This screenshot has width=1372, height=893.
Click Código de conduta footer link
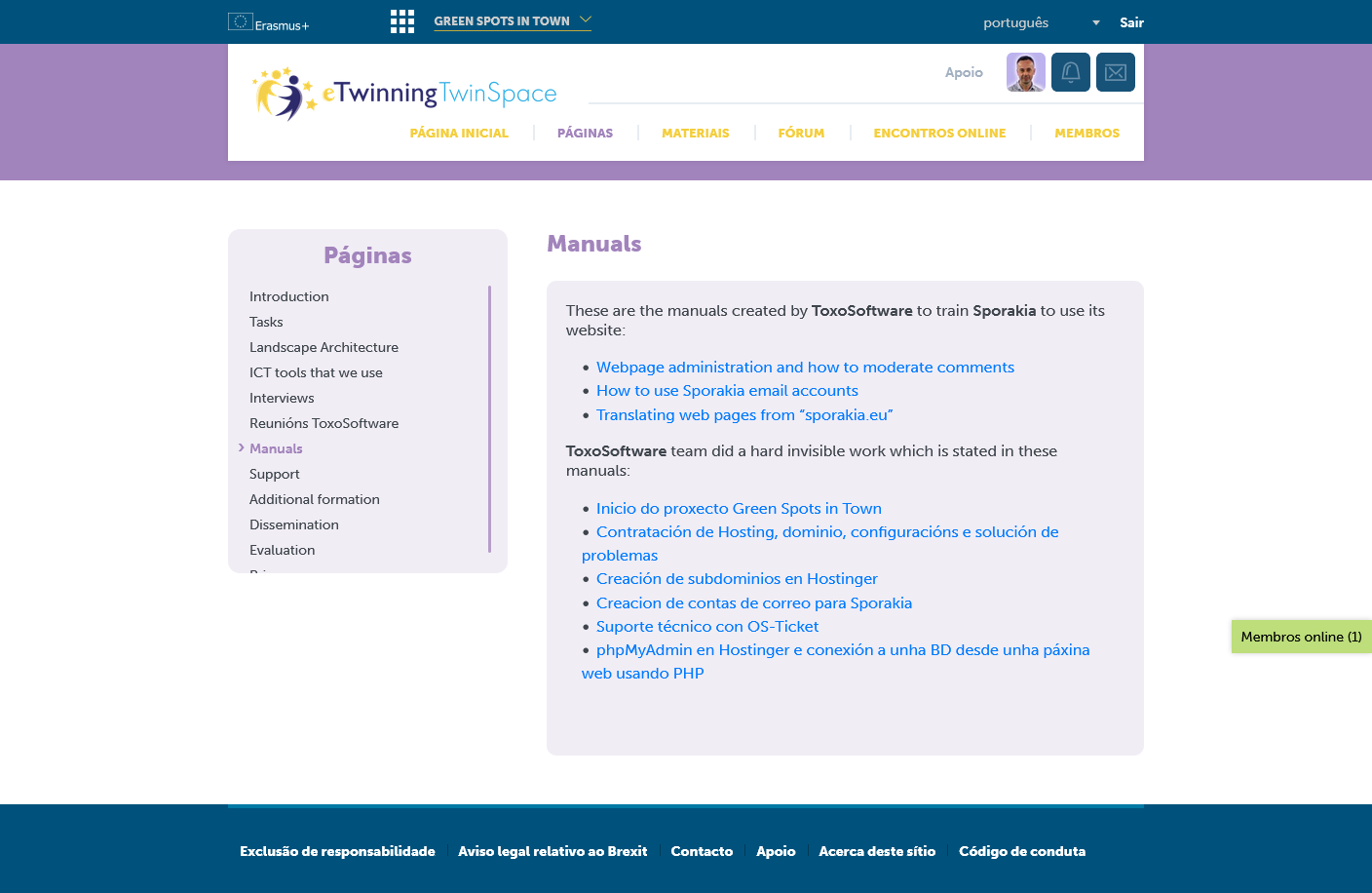(x=1022, y=851)
